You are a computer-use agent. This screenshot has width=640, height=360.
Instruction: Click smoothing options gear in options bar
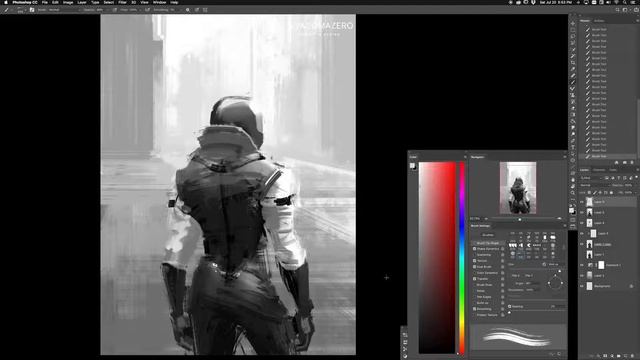188,9
